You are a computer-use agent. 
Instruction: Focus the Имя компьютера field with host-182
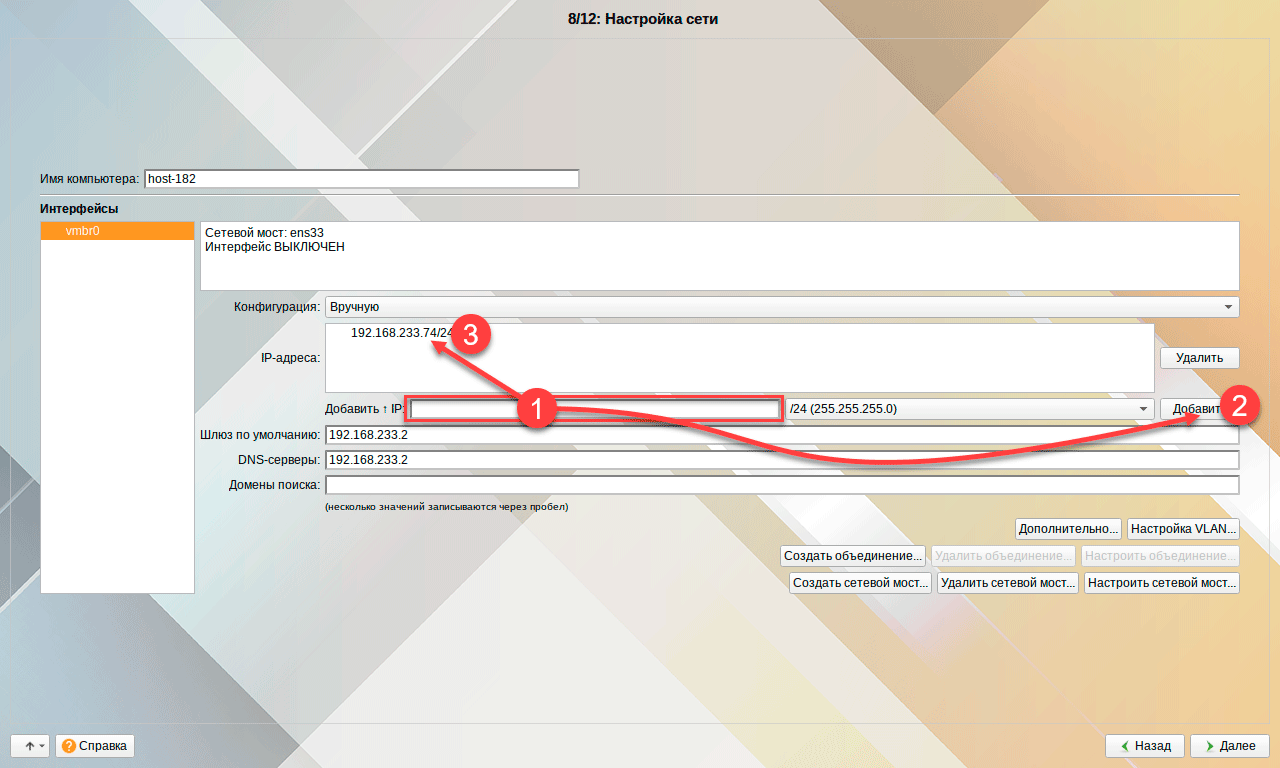pos(362,179)
